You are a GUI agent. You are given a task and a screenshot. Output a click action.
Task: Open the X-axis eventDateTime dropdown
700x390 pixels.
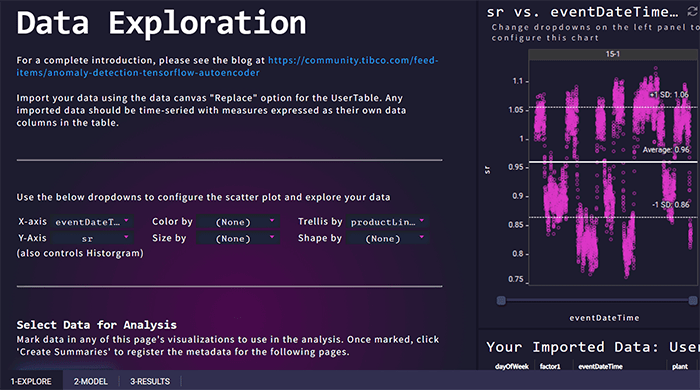92,222
